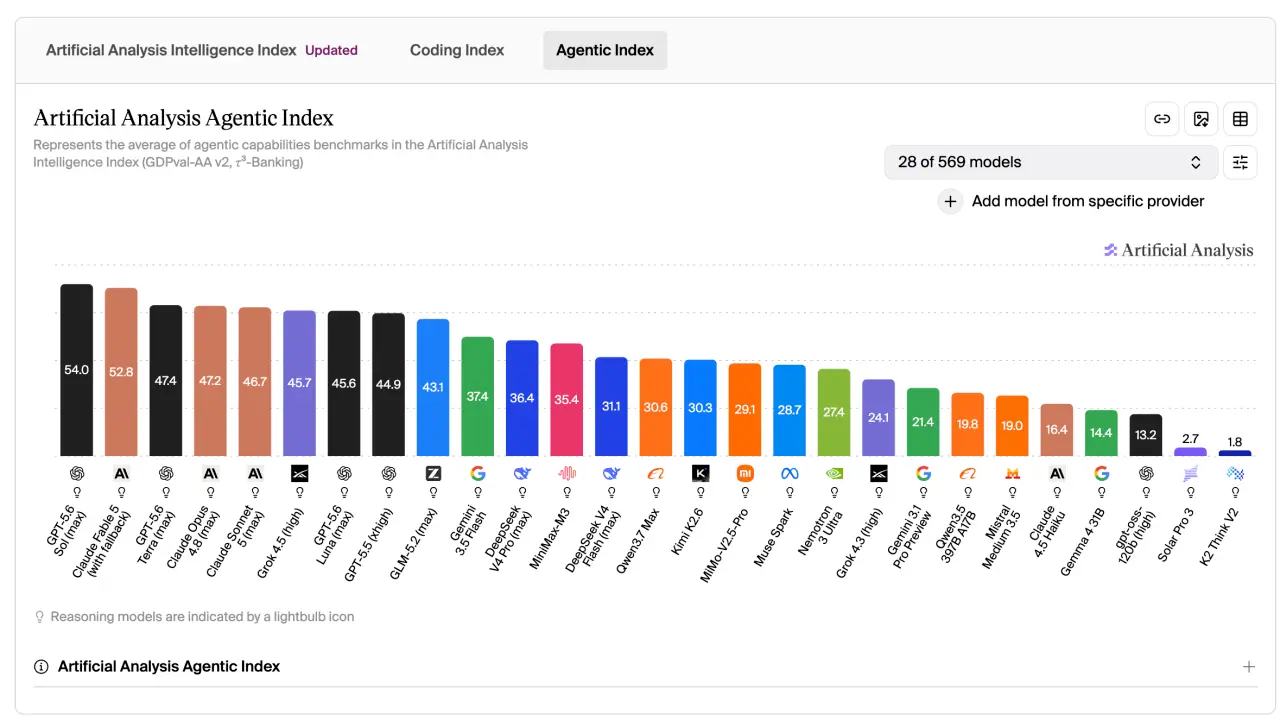
Task: Click the Artificial Analysis logo above the chart
Action: coord(1178,250)
